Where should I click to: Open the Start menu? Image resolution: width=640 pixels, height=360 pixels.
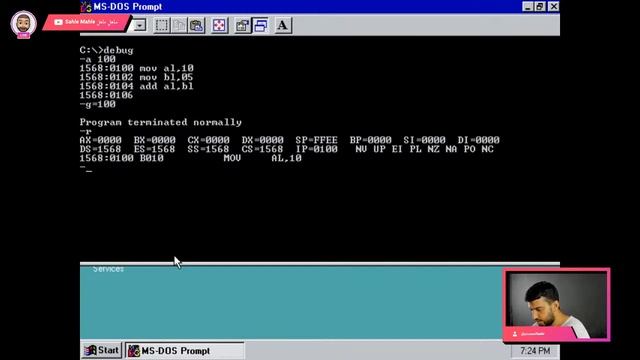(101, 351)
